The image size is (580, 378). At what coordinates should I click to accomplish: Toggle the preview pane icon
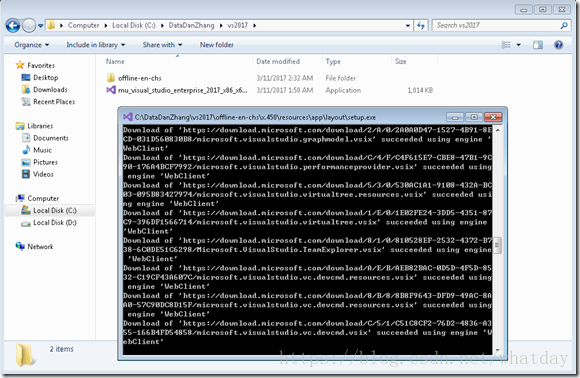click(538, 45)
